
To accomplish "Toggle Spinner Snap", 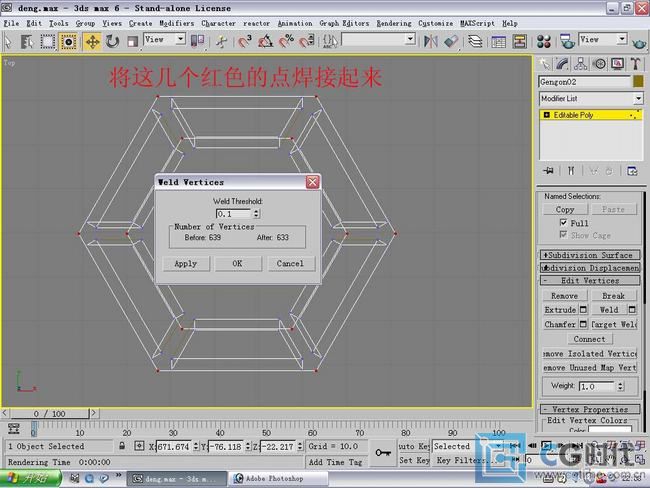I will click(x=307, y=41).
